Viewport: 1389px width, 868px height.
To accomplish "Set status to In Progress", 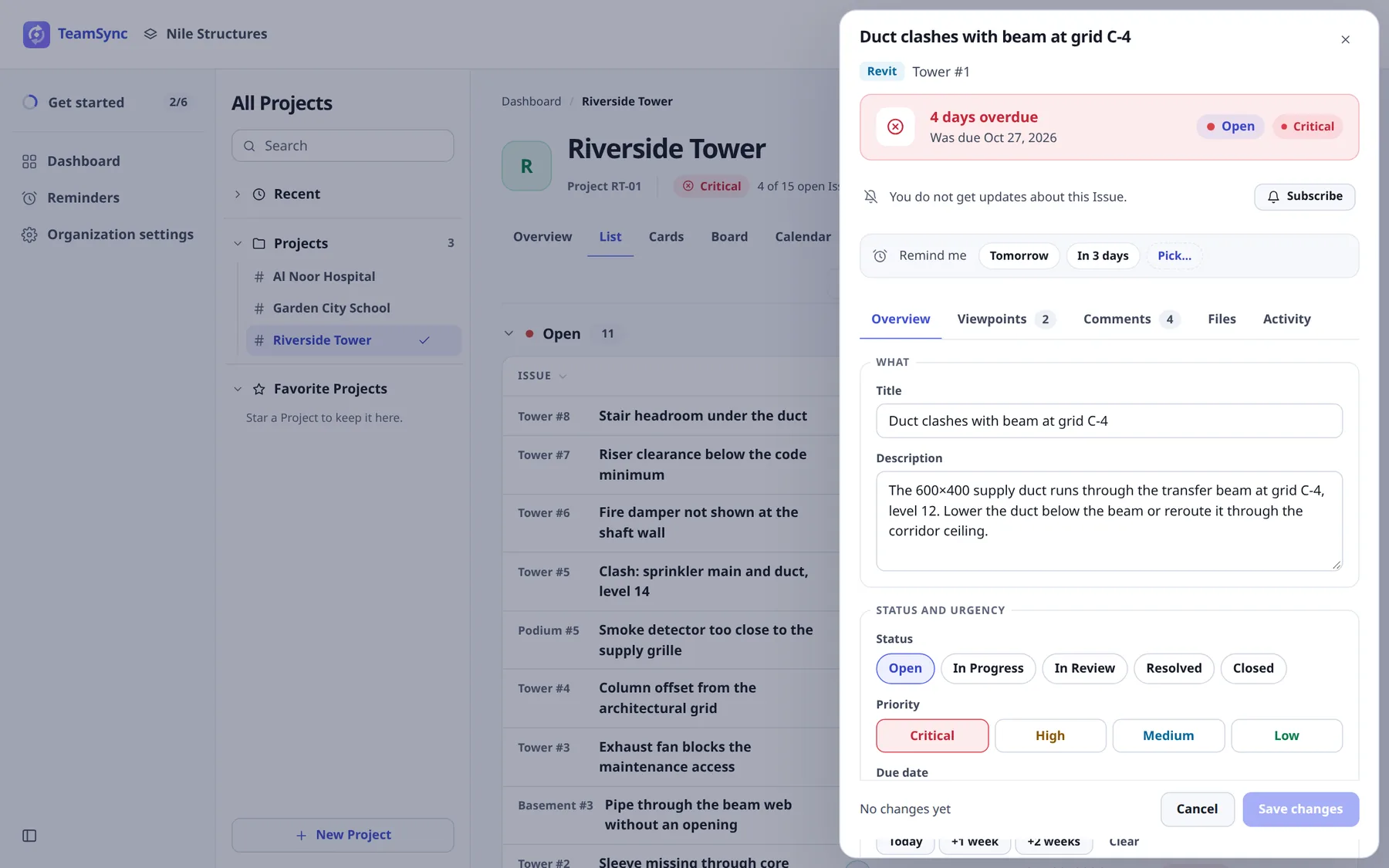I will tap(988, 668).
